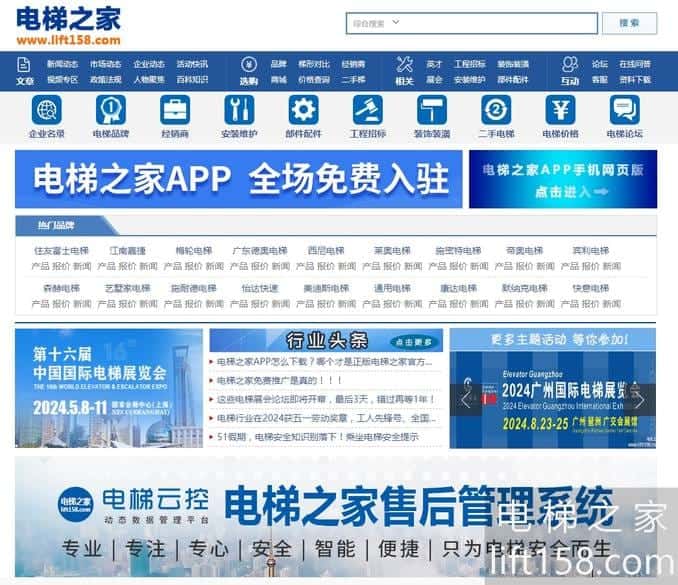Click 报价 under 江南嘉捷

[127, 266]
